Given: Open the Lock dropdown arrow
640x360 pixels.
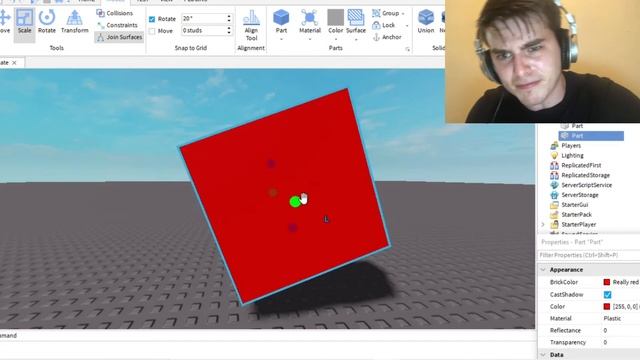Looking at the screenshot, I should 407,25.
